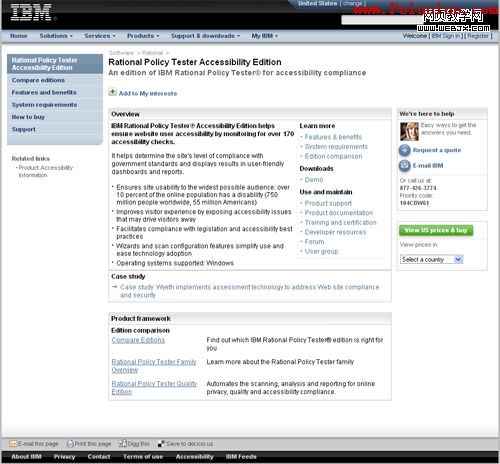500x464 pixels.
Task: Click the Register link
Action: (478, 36)
